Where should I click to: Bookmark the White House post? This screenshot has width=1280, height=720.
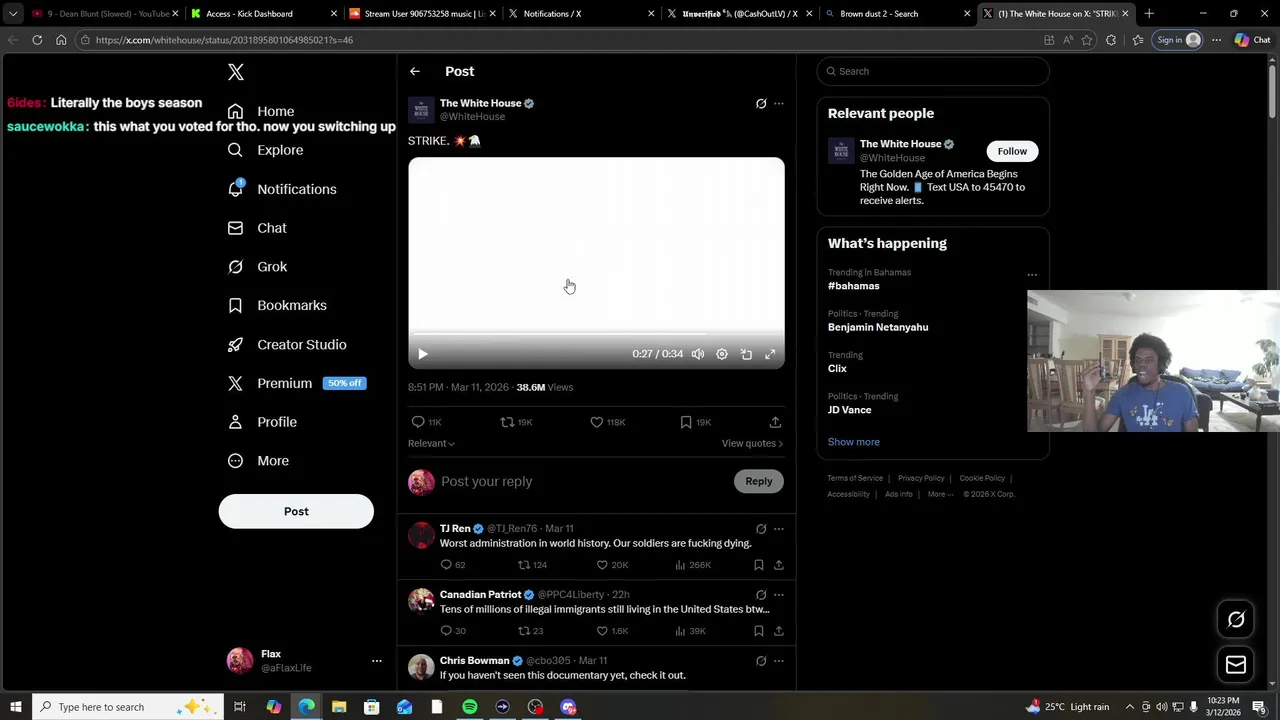click(694, 422)
